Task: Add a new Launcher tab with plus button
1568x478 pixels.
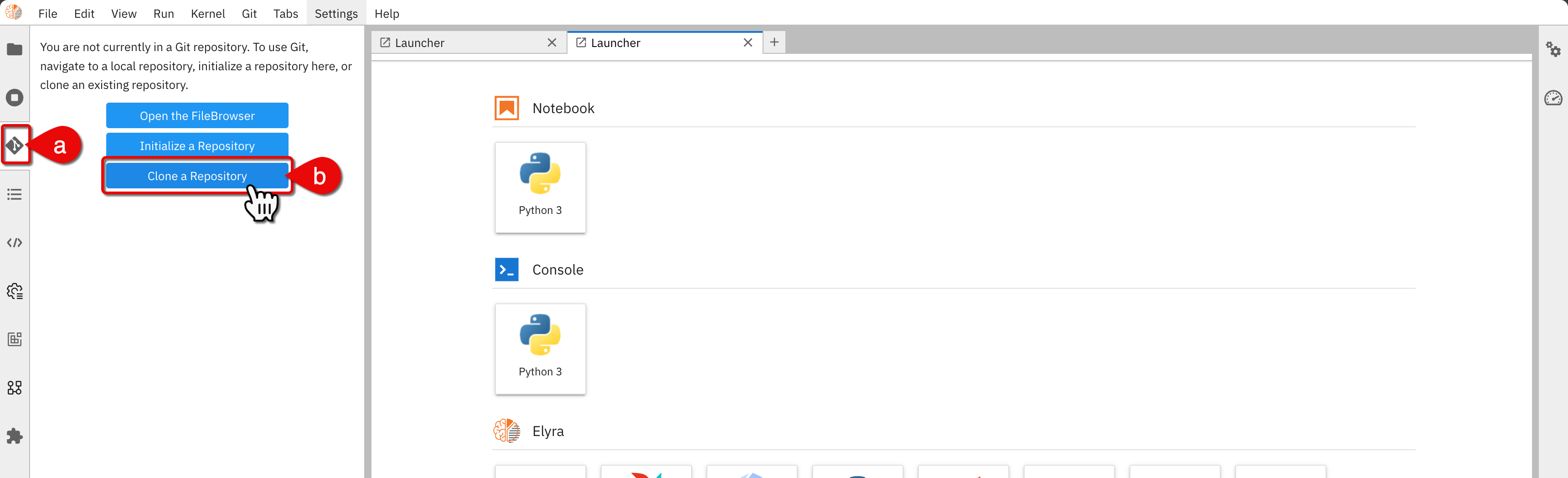Action: (774, 42)
